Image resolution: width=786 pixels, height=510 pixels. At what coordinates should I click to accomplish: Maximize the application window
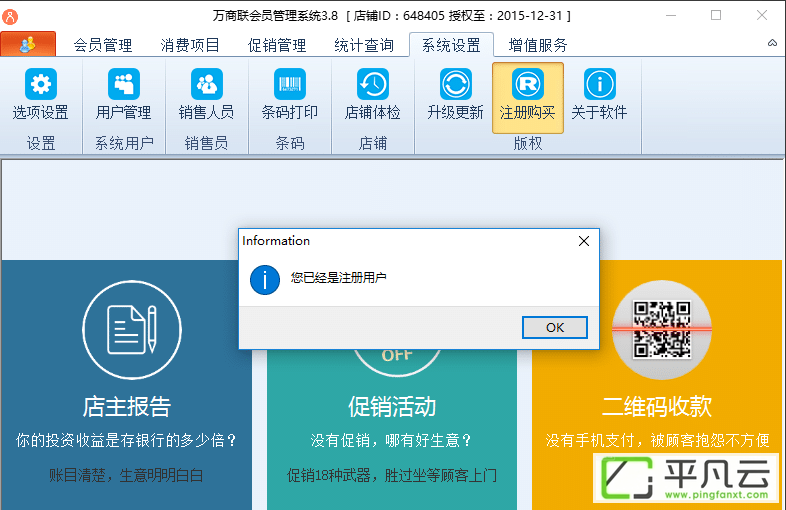tap(716, 16)
